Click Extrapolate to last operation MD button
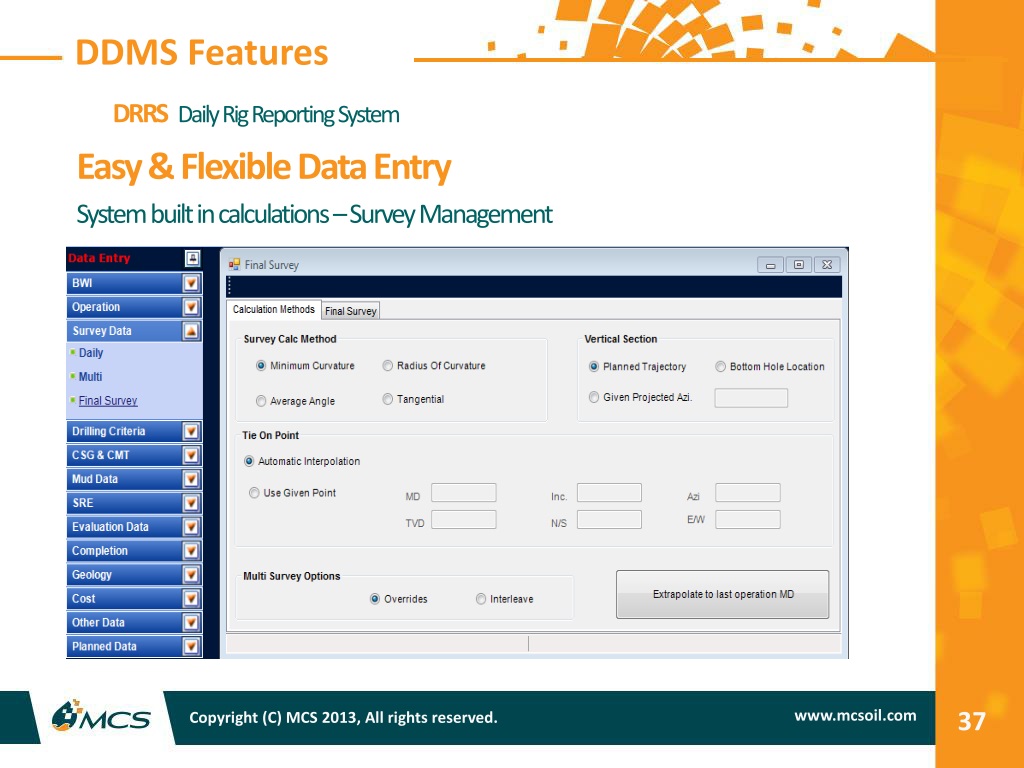This screenshot has height=768, width=1024. (722, 594)
